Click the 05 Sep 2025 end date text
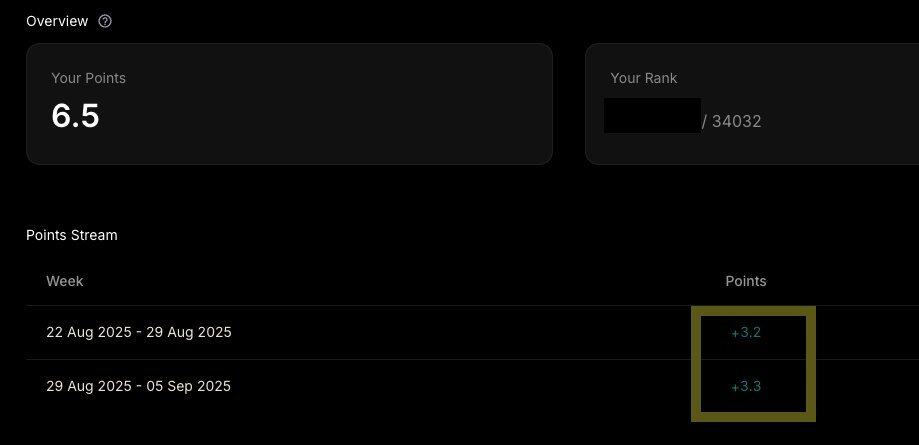 click(x=188, y=386)
